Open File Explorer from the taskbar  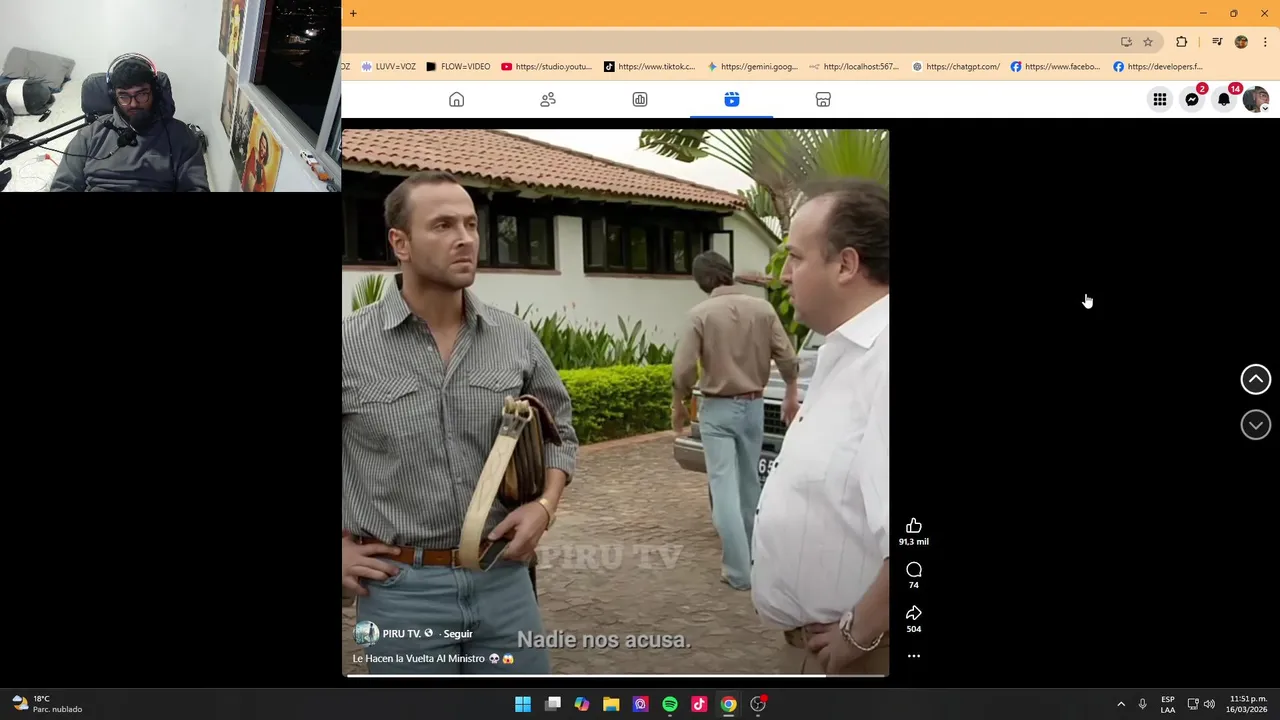[x=611, y=704]
